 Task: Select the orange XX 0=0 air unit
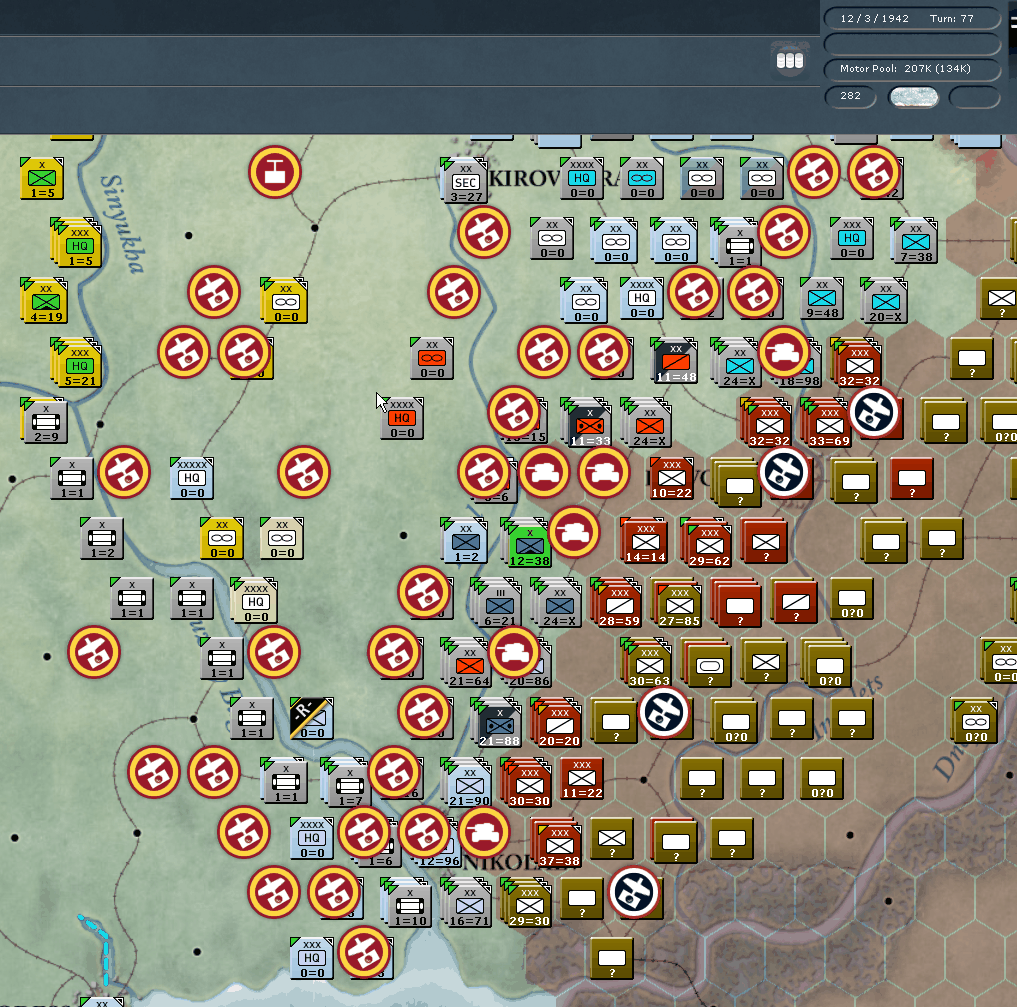432,358
